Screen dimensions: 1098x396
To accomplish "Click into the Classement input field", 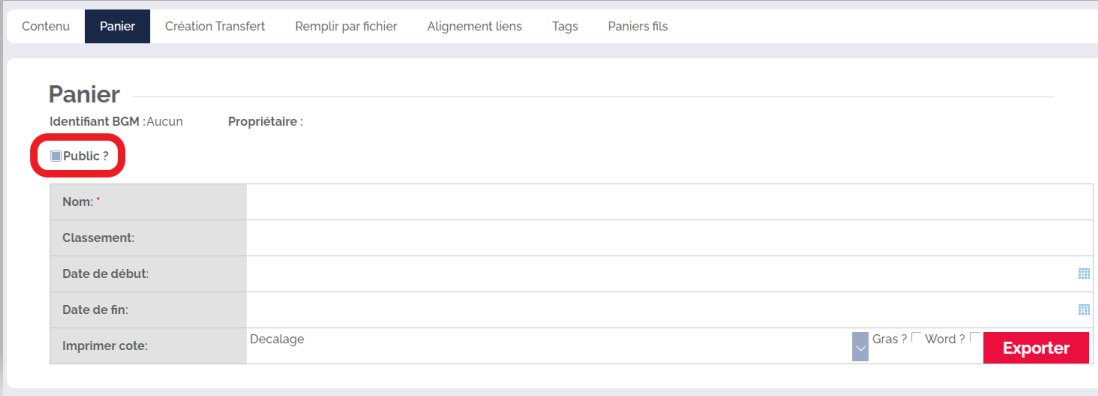I will [669, 238].
